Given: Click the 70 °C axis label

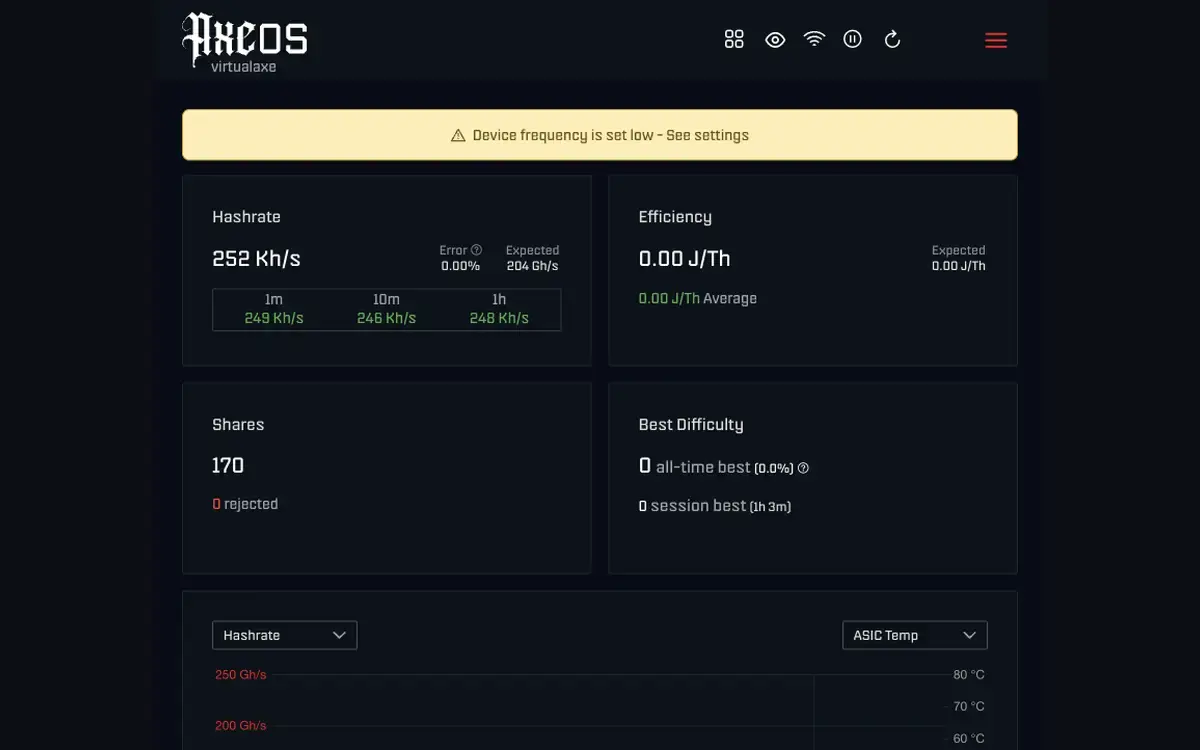Looking at the screenshot, I should 969,707.
